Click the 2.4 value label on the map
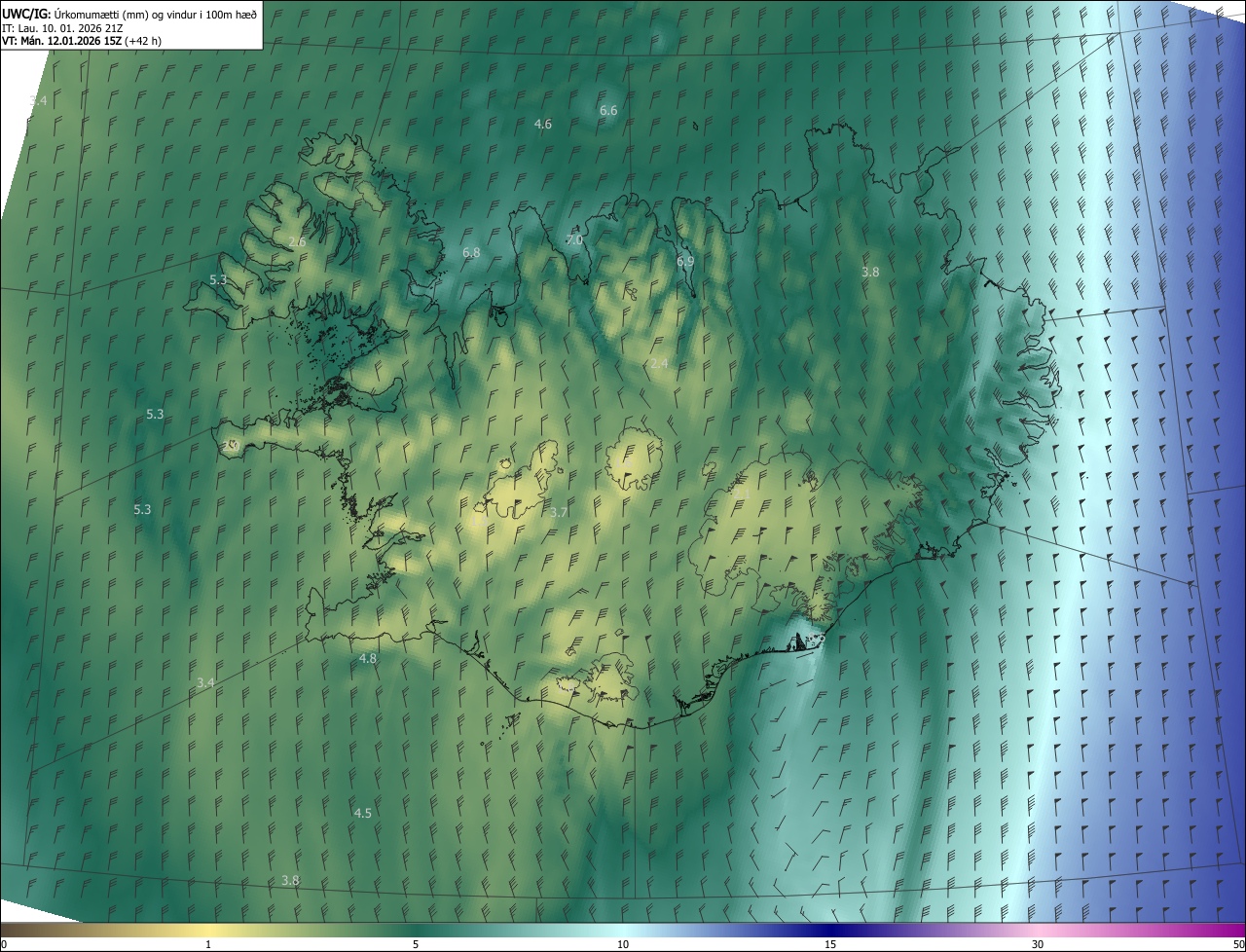The width and height of the screenshot is (1246, 952). (659, 363)
